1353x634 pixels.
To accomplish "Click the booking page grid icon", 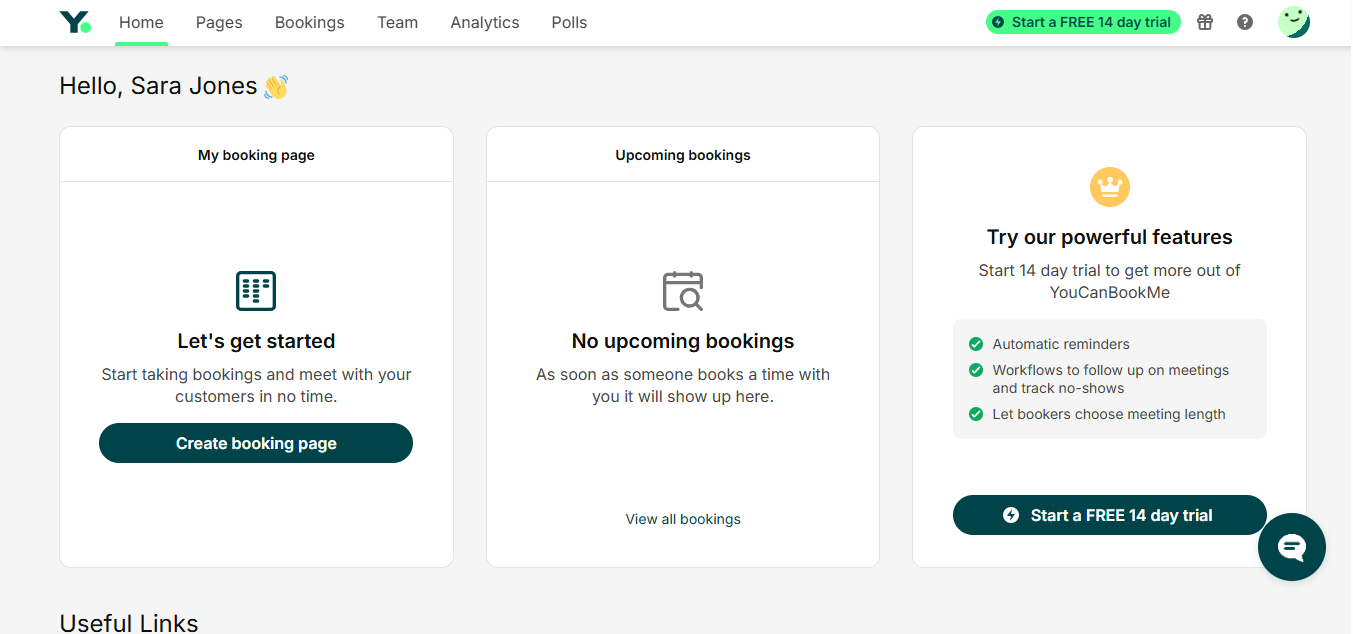I will (256, 291).
